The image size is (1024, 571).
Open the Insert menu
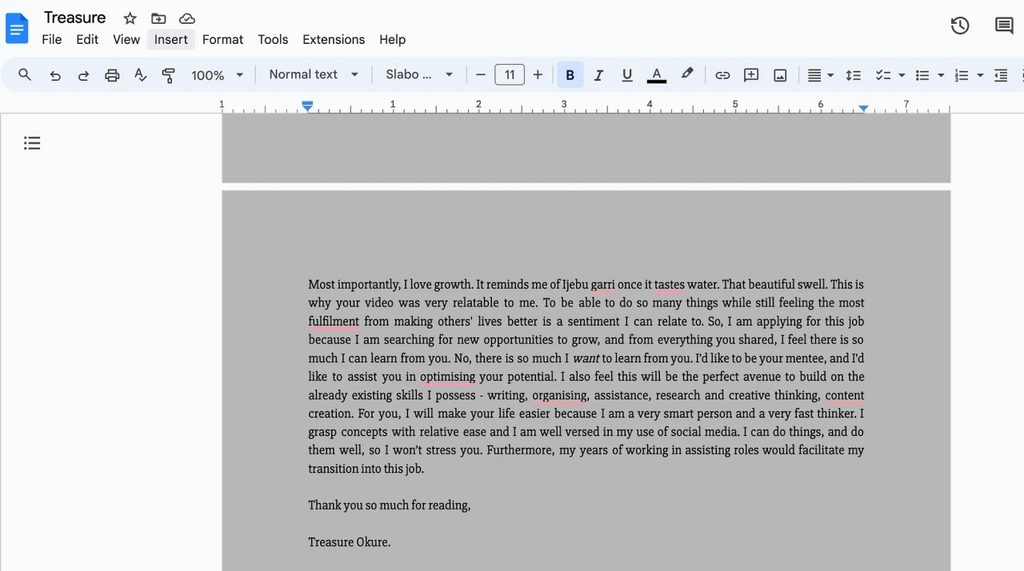pos(170,40)
